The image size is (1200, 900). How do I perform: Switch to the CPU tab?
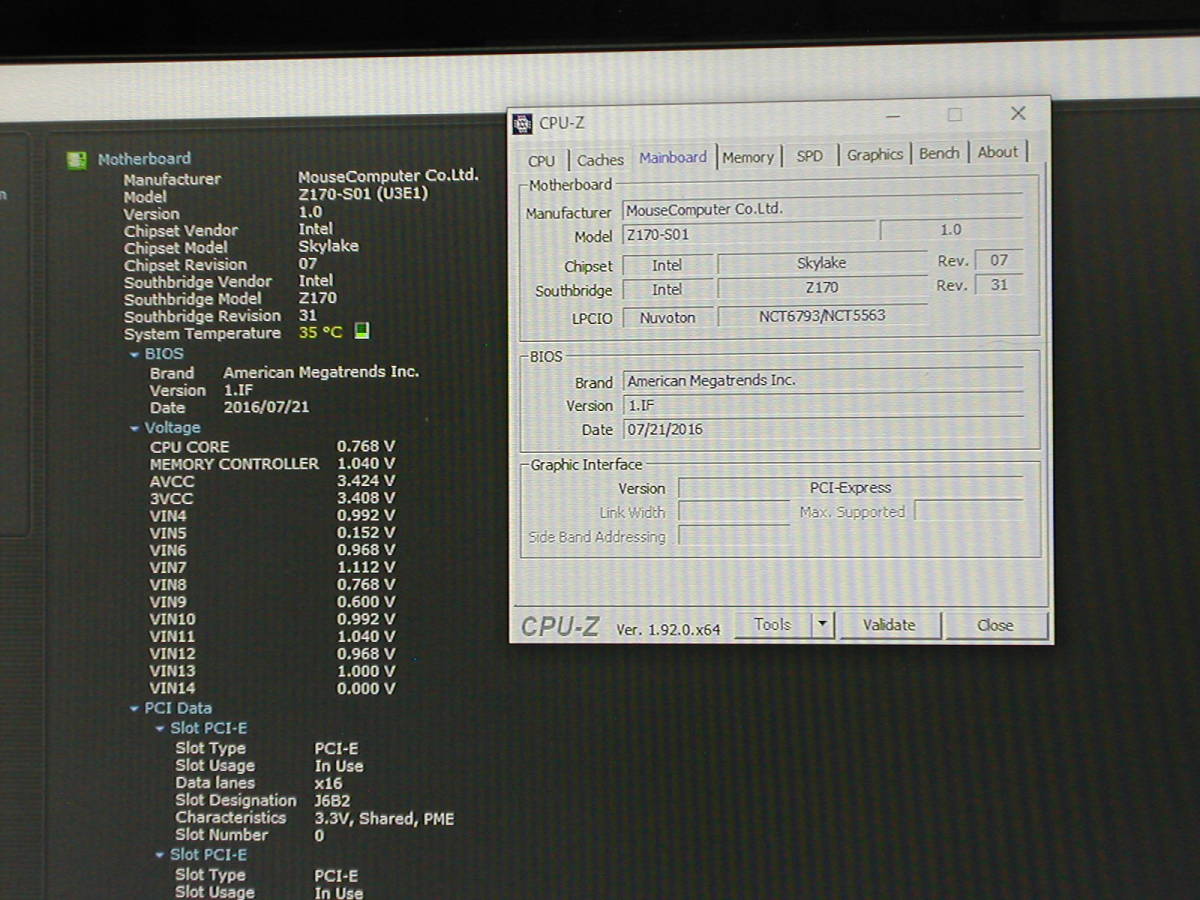(x=541, y=161)
